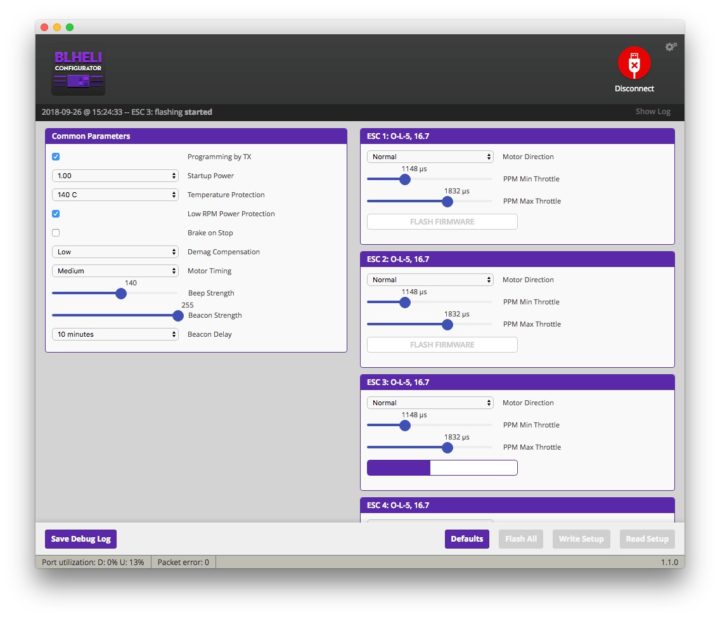This screenshot has height=619, width=720.
Task: Open the Motor Timing dropdown
Action: pos(115,271)
